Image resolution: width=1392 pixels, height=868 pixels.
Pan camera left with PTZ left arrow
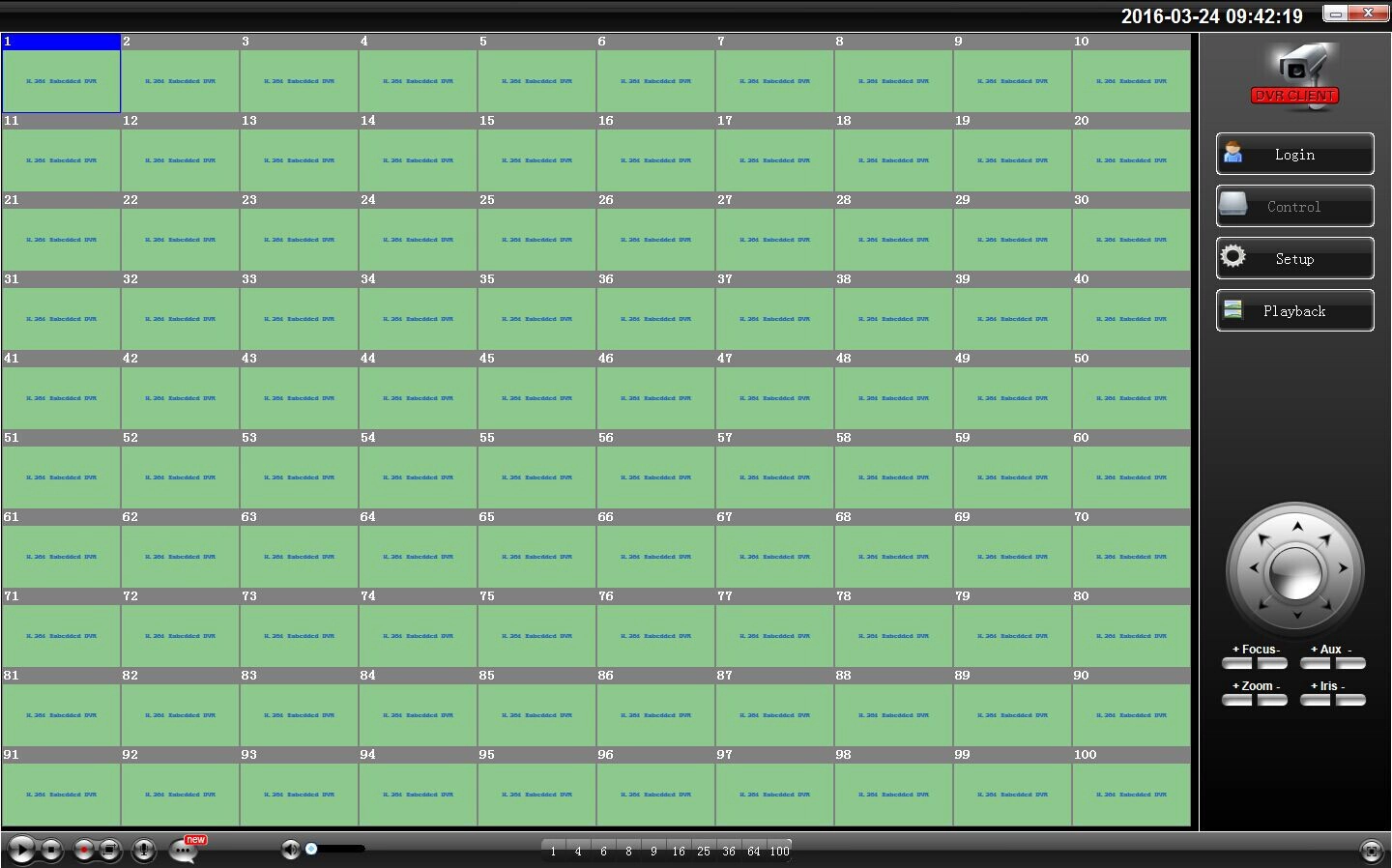(x=1254, y=568)
